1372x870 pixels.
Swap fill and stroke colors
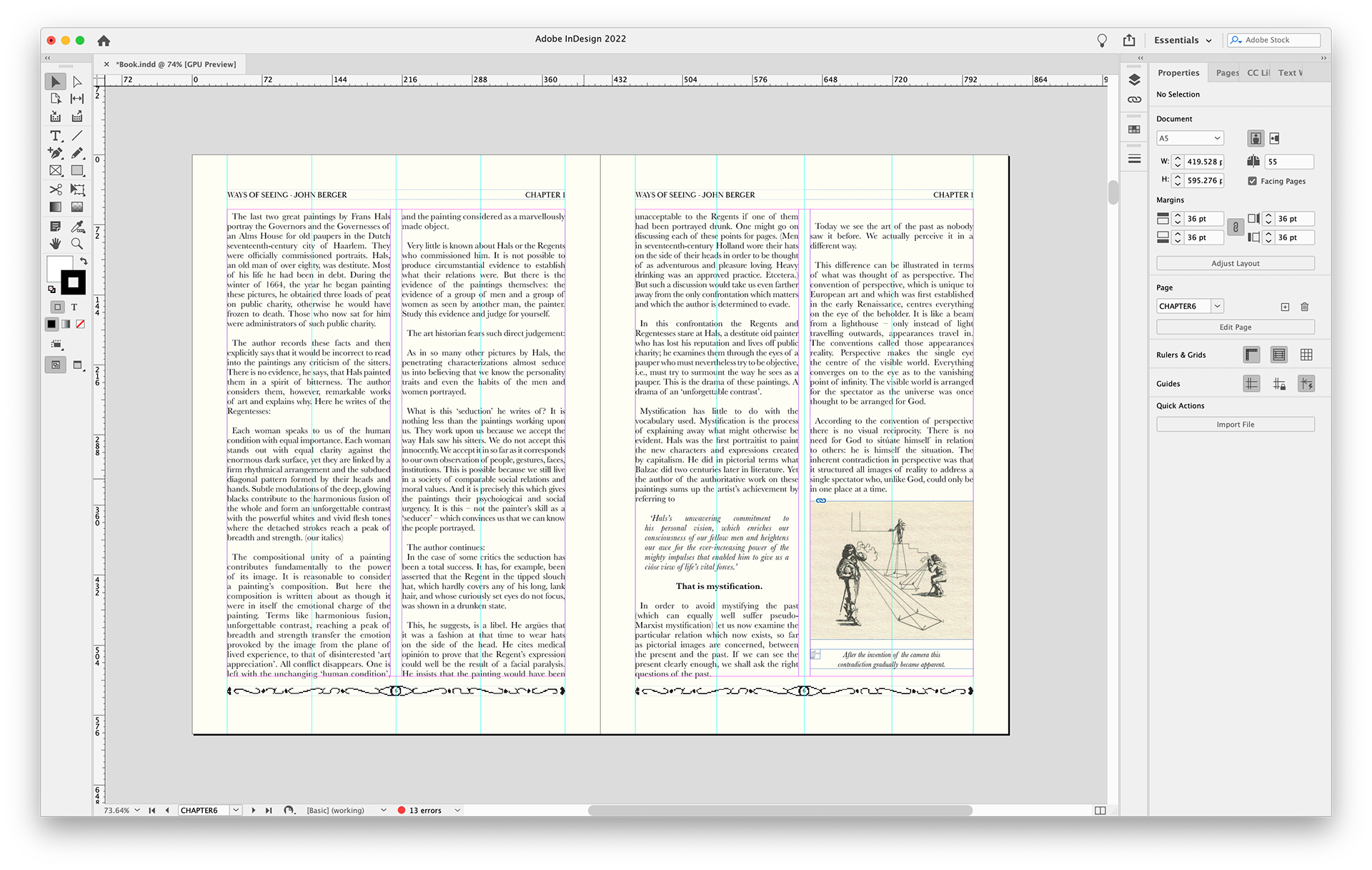pyautogui.click(x=84, y=261)
